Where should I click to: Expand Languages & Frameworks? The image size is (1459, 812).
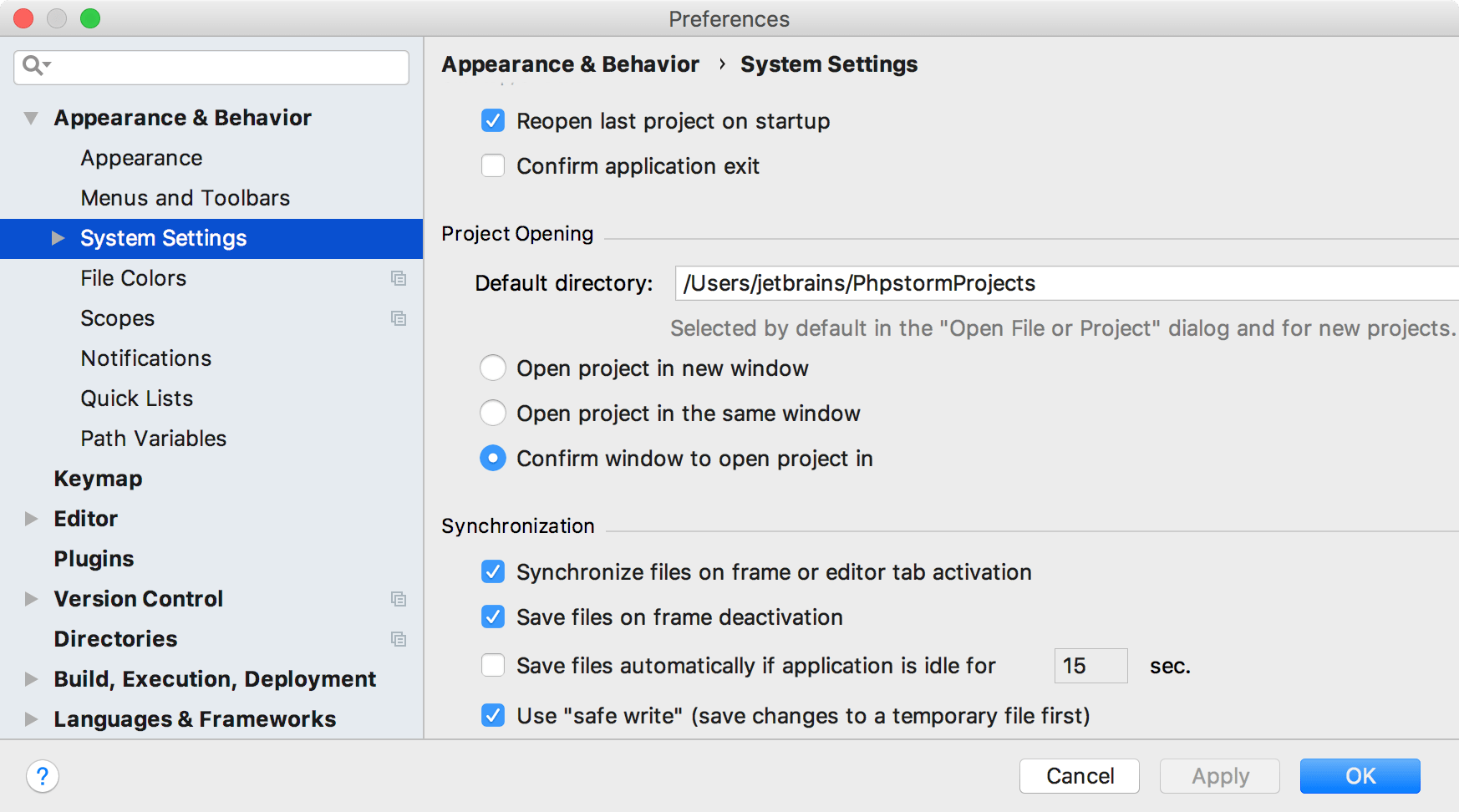[x=30, y=718]
